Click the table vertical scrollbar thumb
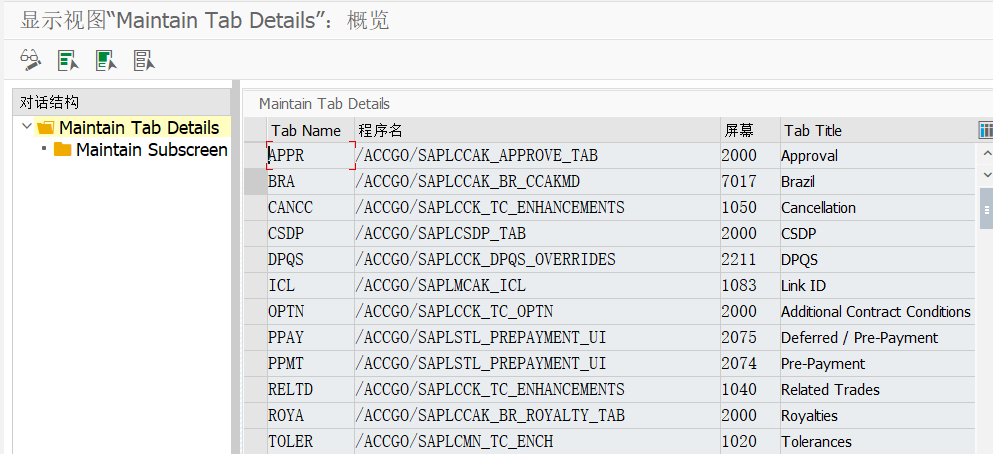Viewport: 993px width, 454px height. pos(987,208)
